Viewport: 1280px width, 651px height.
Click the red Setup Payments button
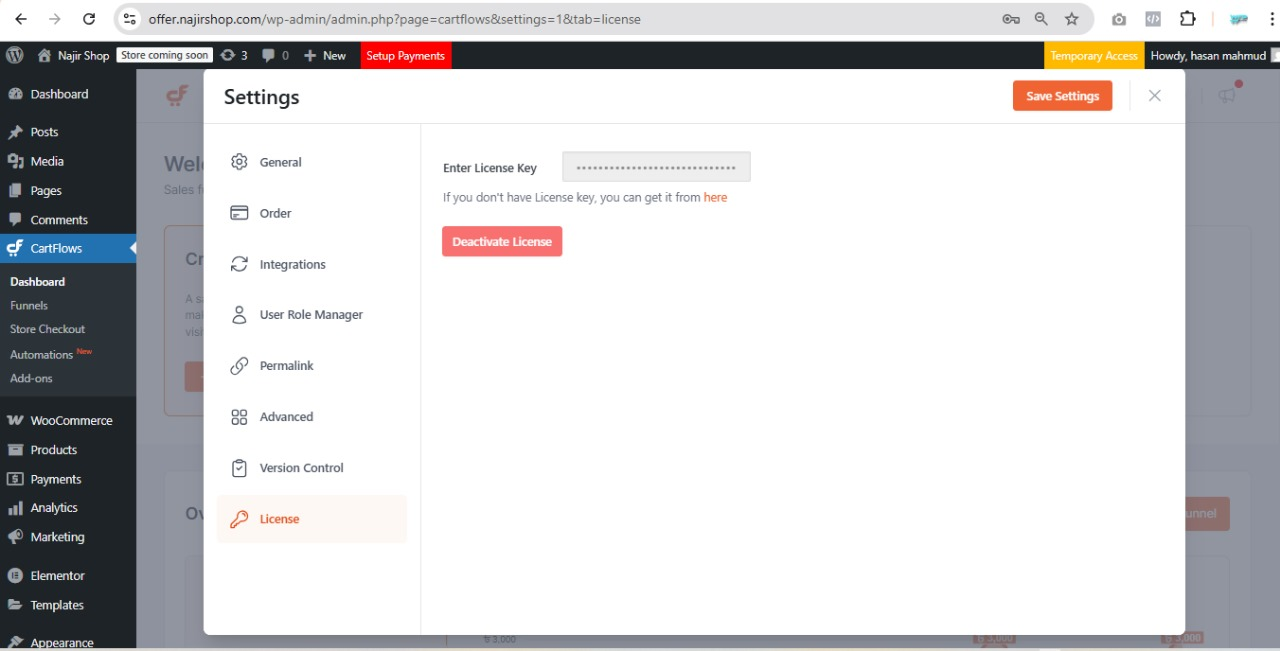405,56
